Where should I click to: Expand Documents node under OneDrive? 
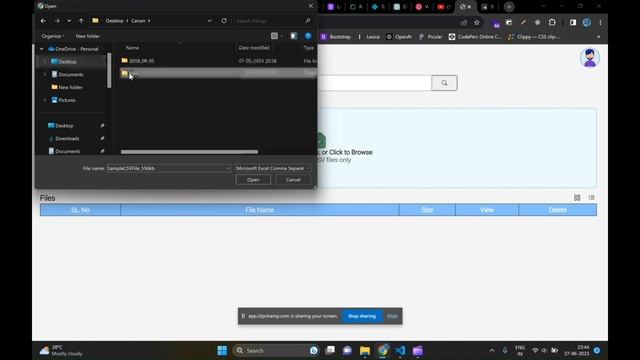click(x=45, y=74)
